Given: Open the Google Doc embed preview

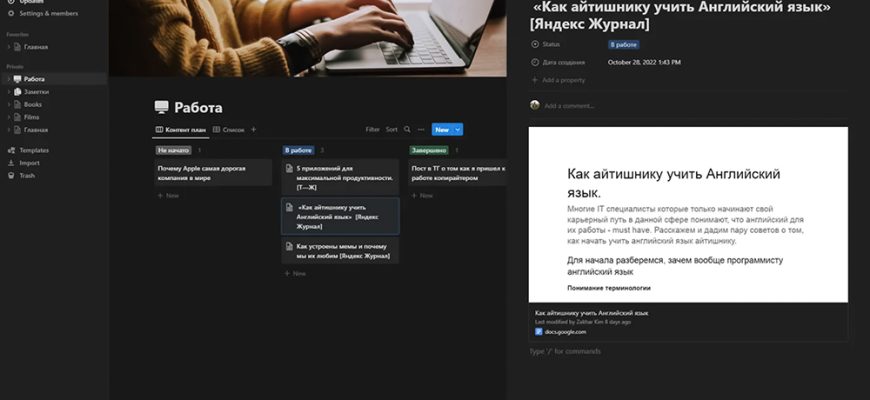Looking at the screenshot, I should coord(688,214).
